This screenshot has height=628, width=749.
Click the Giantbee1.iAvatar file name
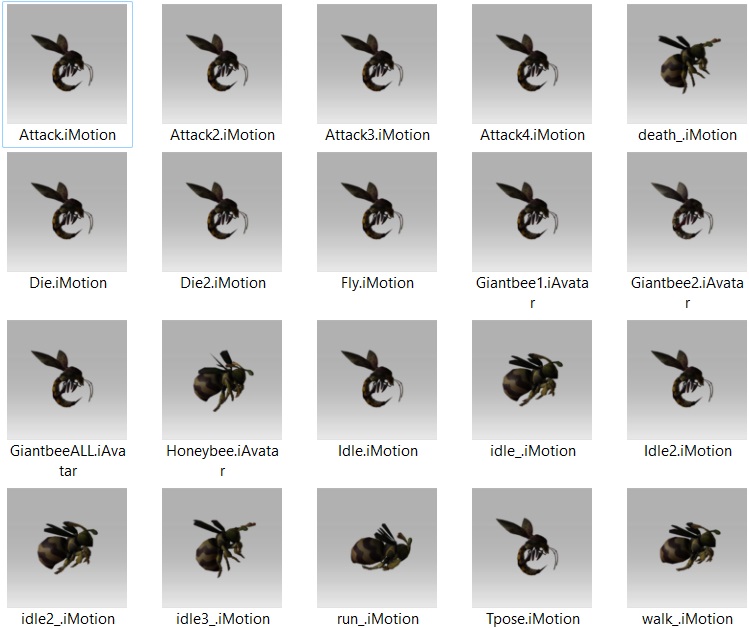(532, 293)
